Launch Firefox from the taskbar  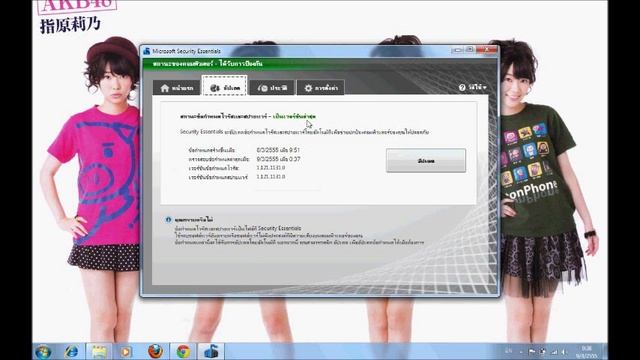pos(155,351)
